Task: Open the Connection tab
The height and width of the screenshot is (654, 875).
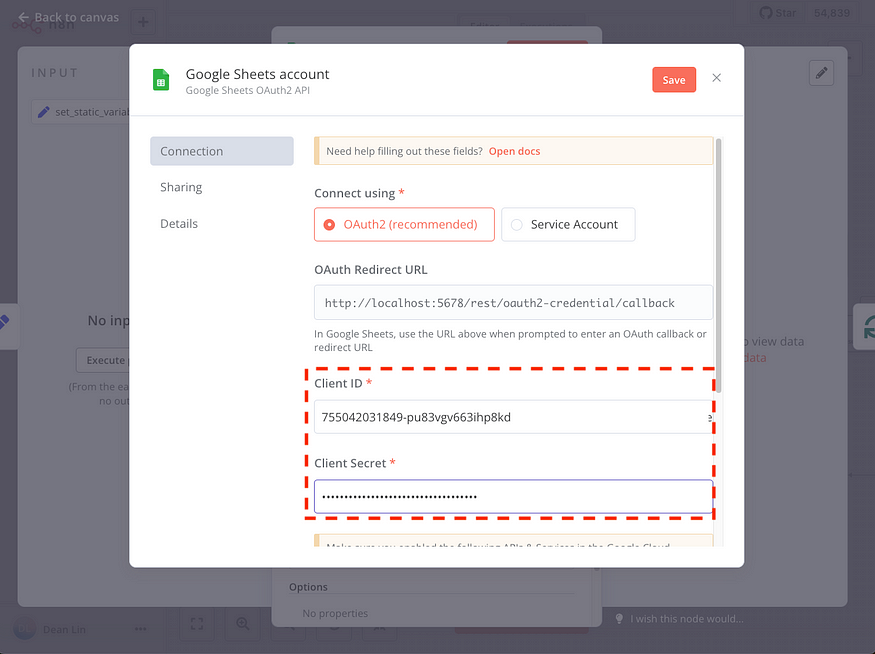Action: click(222, 151)
